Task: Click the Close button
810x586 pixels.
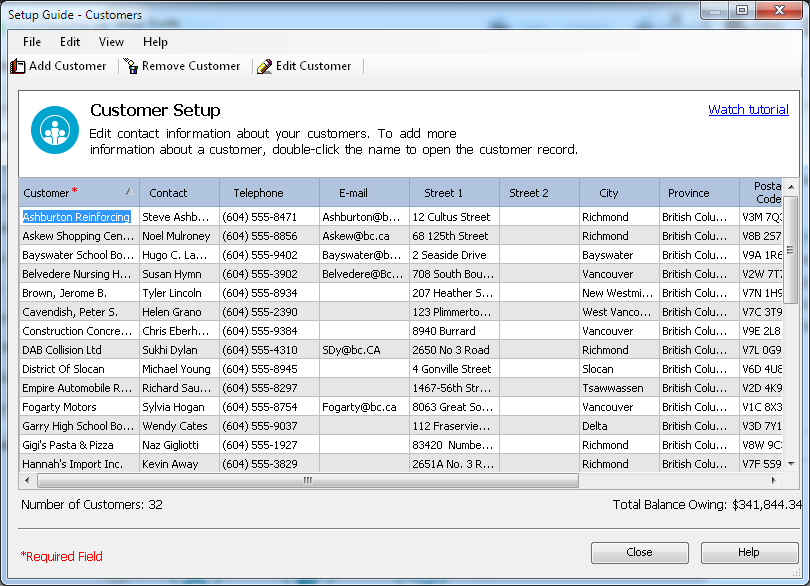Action: [639, 552]
